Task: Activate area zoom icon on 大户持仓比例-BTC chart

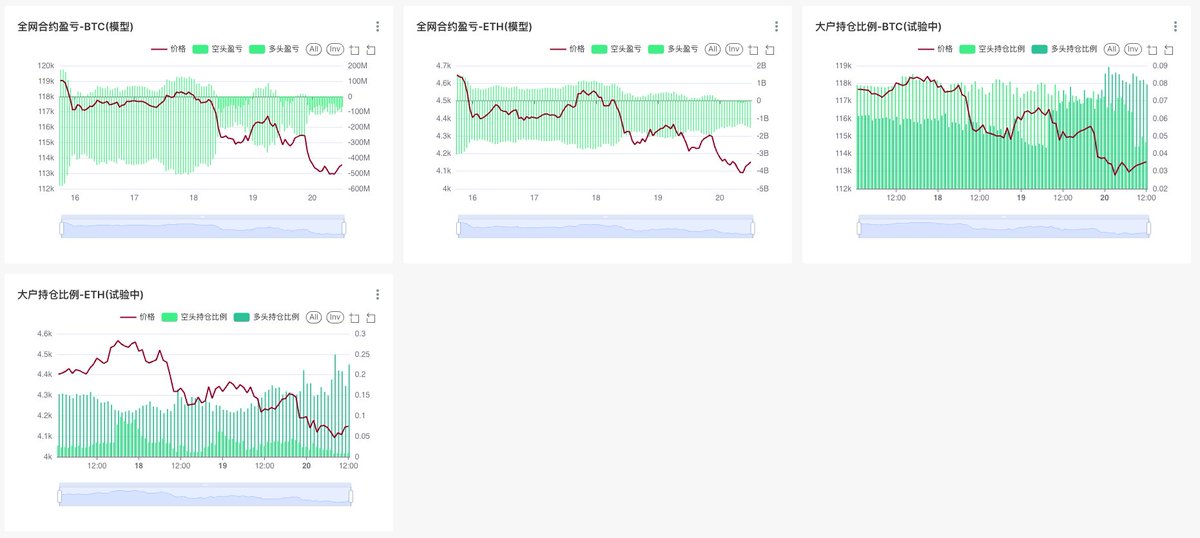Action: point(1152,49)
